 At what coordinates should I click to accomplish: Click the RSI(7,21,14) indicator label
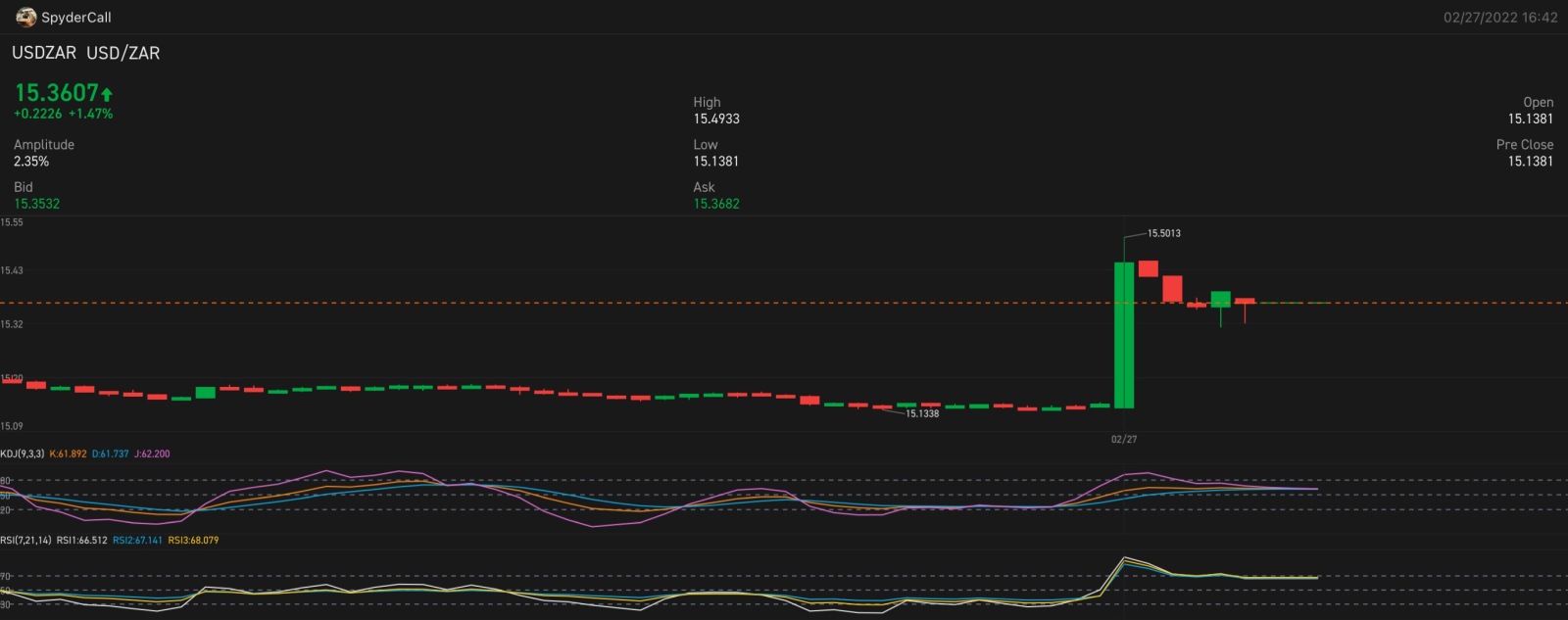tap(25, 540)
